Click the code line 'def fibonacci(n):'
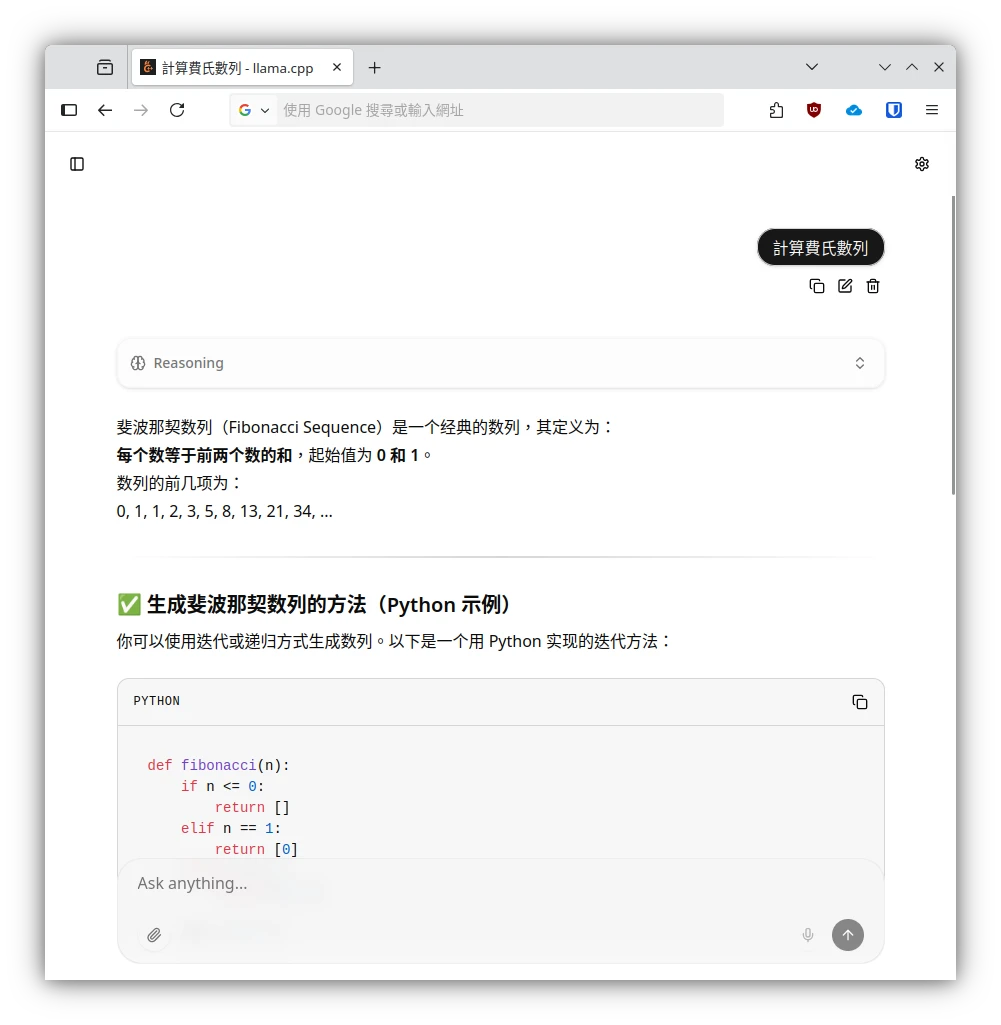This screenshot has height=1025, width=1001. click(218, 765)
